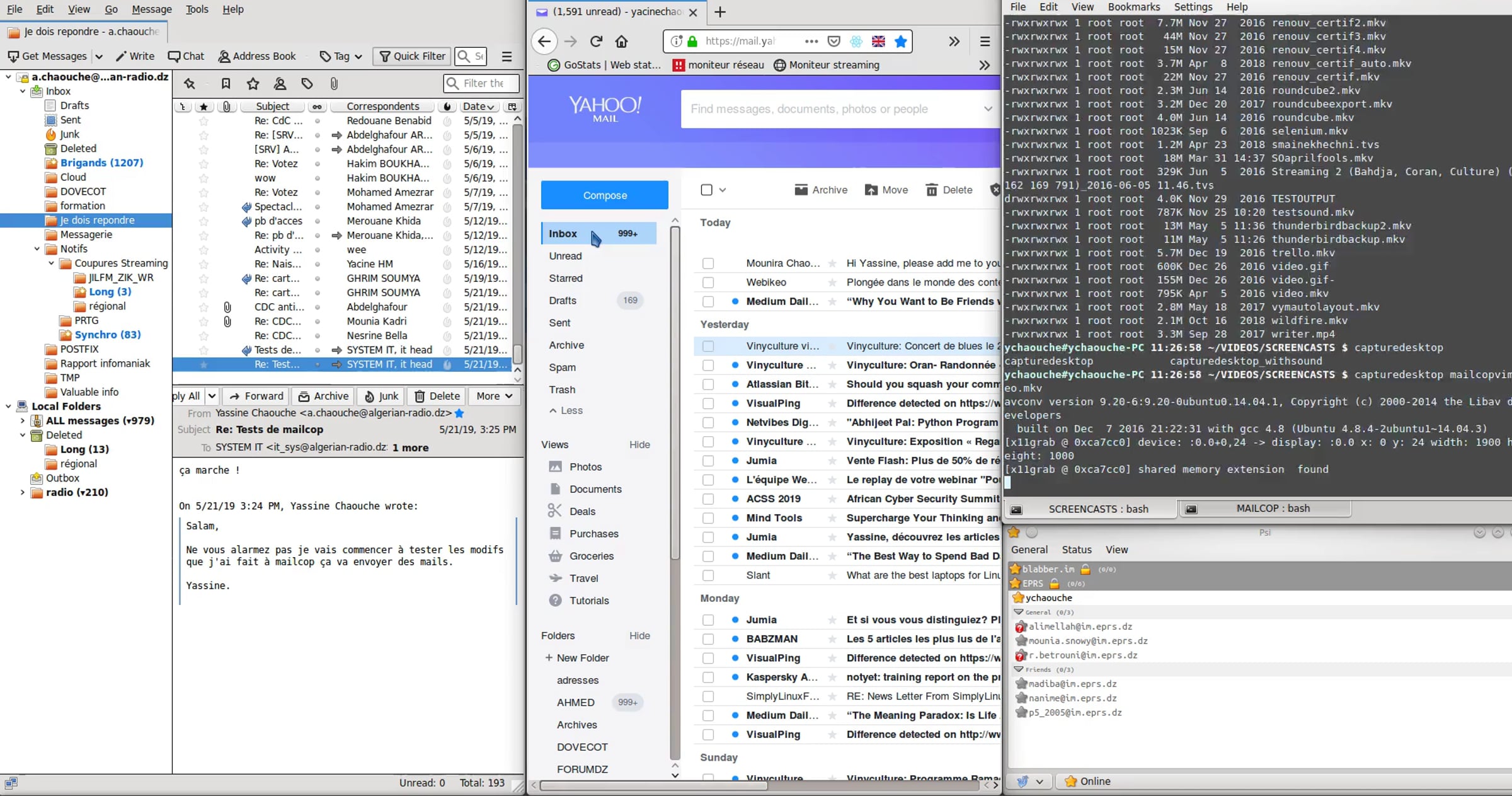Toggle quick filter Unread bookmark icon
The image size is (1512, 796).
(226, 83)
